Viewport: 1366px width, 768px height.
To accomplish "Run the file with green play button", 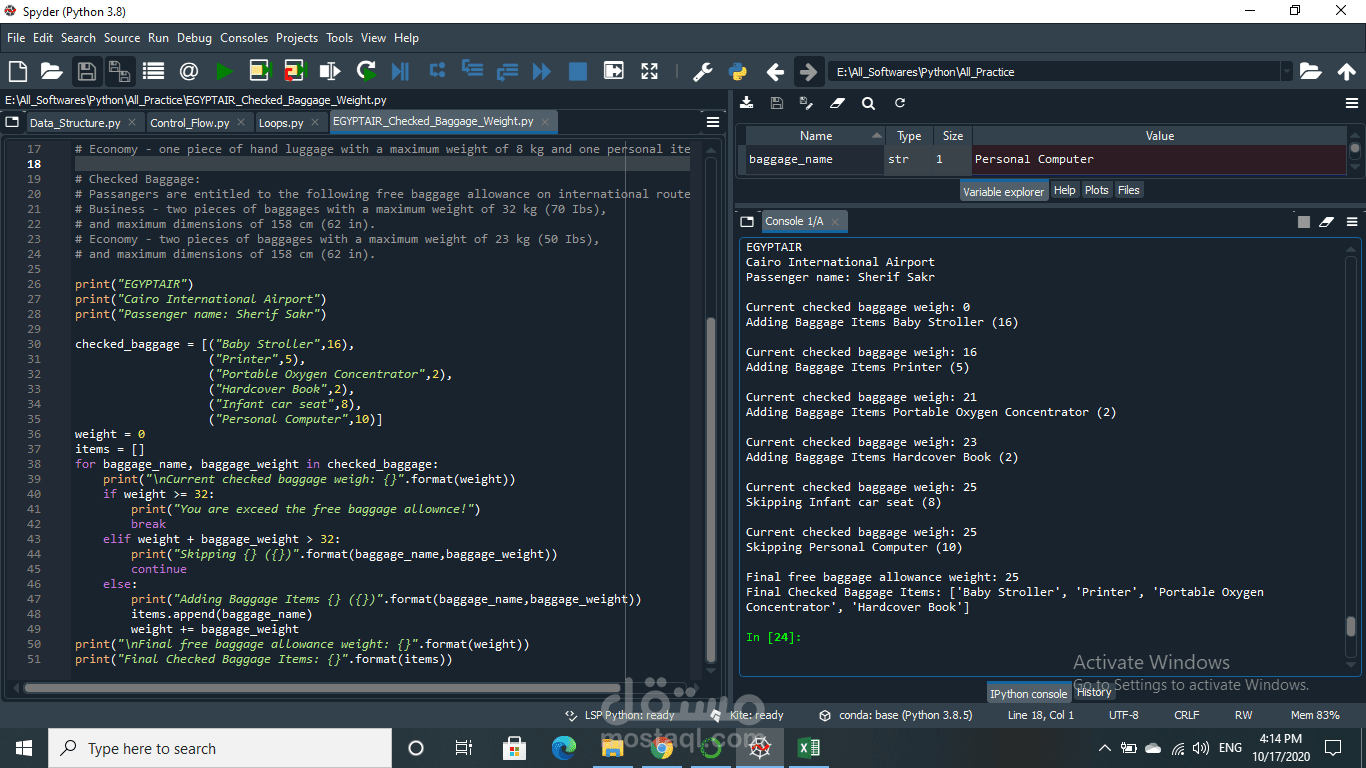I will click(224, 71).
